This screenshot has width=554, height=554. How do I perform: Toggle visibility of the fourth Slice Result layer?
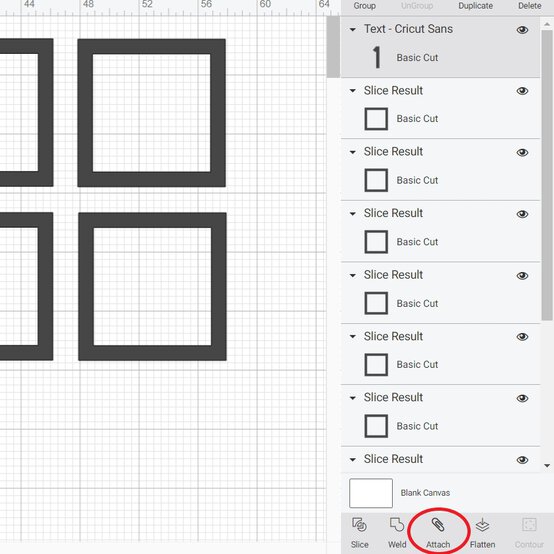522,276
